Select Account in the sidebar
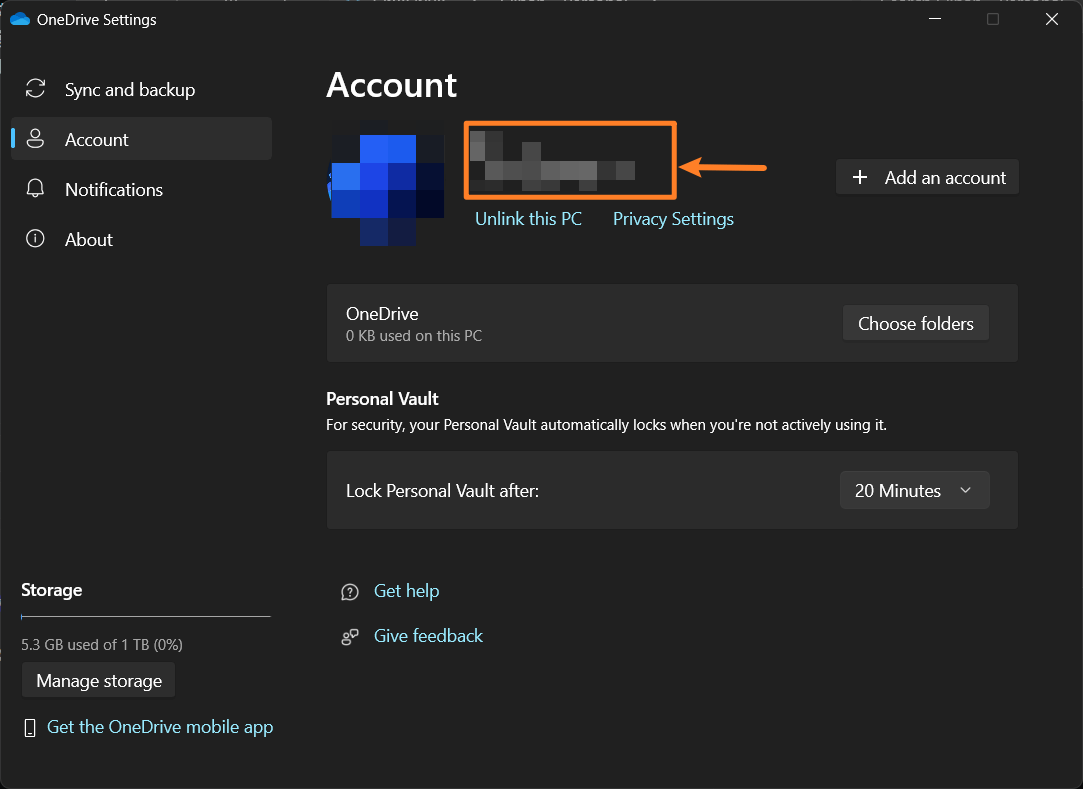The height and width of the screenshot is (789, 1083). pos(141,139)
